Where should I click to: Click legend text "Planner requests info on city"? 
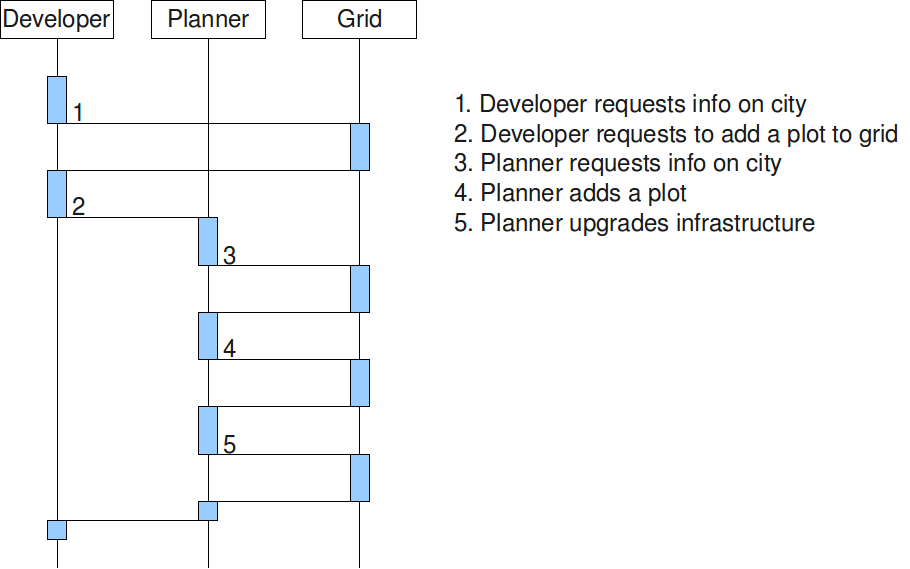tap(618, 163)
